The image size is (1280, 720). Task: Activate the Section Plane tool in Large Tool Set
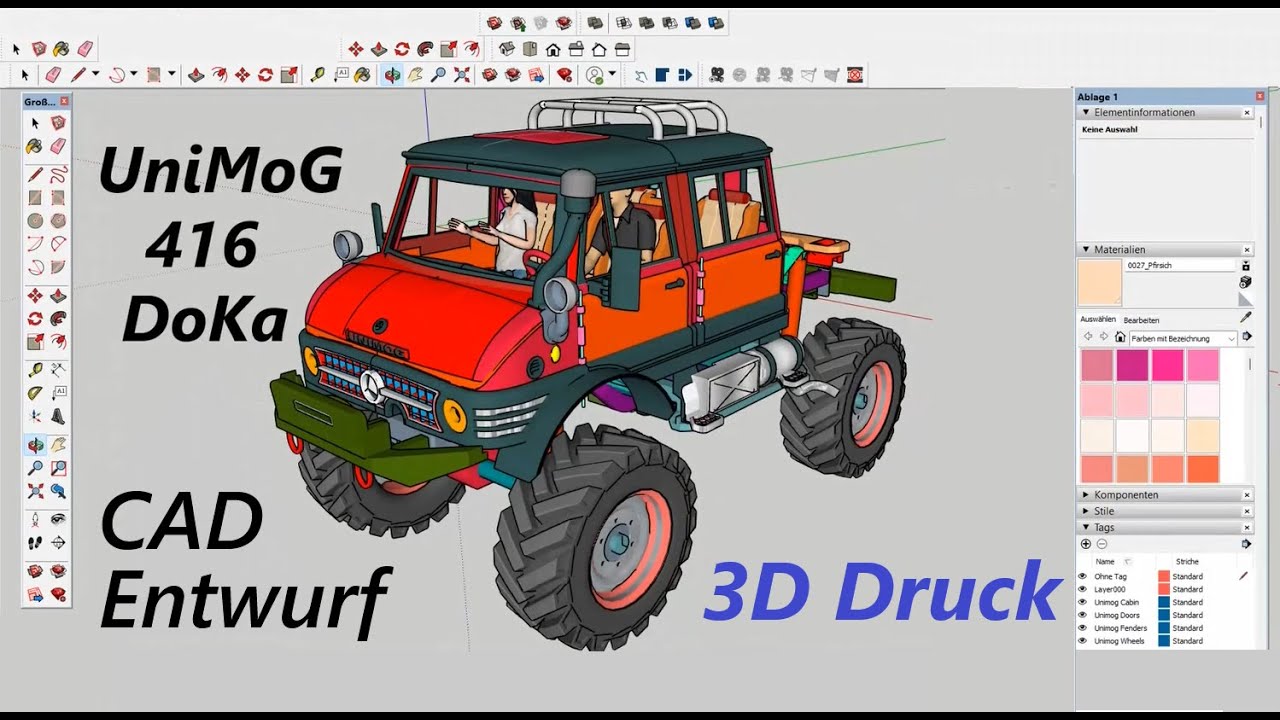point(58,543)
